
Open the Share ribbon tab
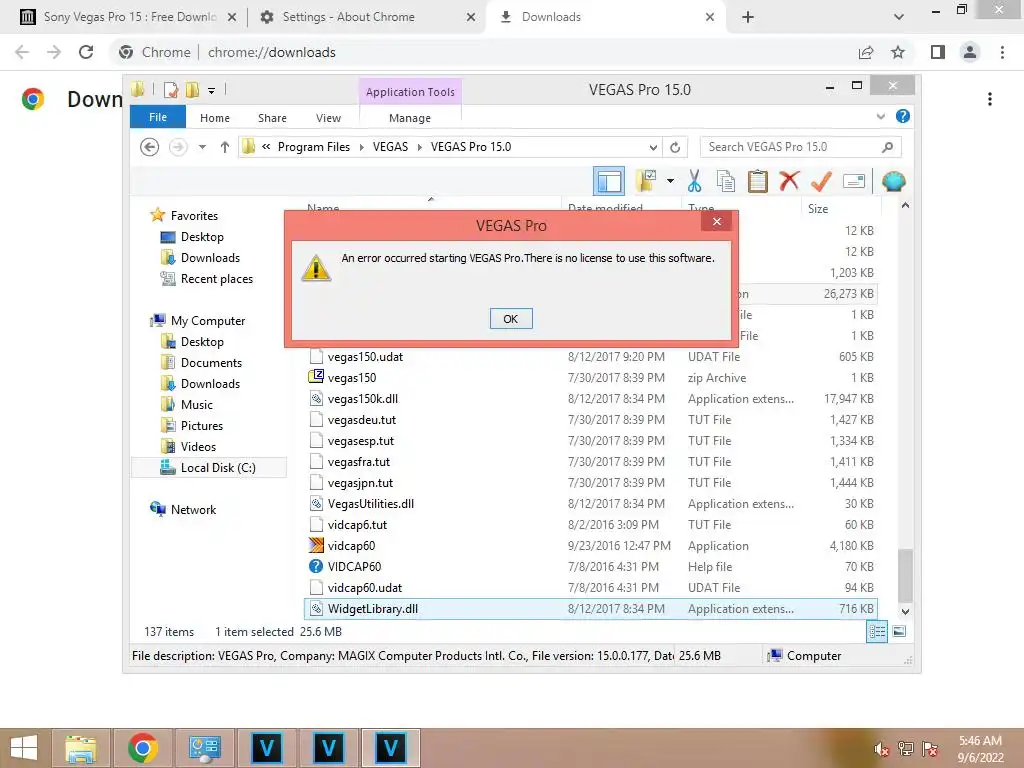click(x=272, y=118)
